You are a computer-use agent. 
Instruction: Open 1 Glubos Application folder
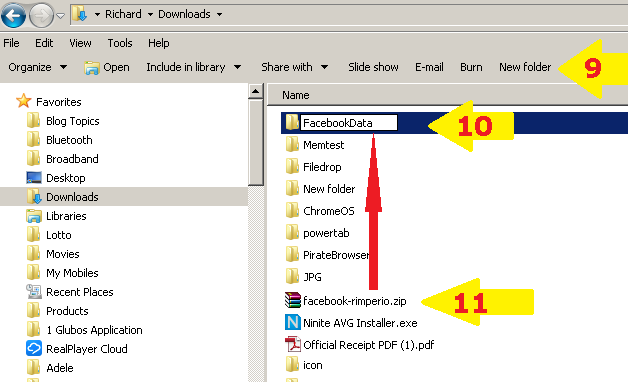pos(94,330)
